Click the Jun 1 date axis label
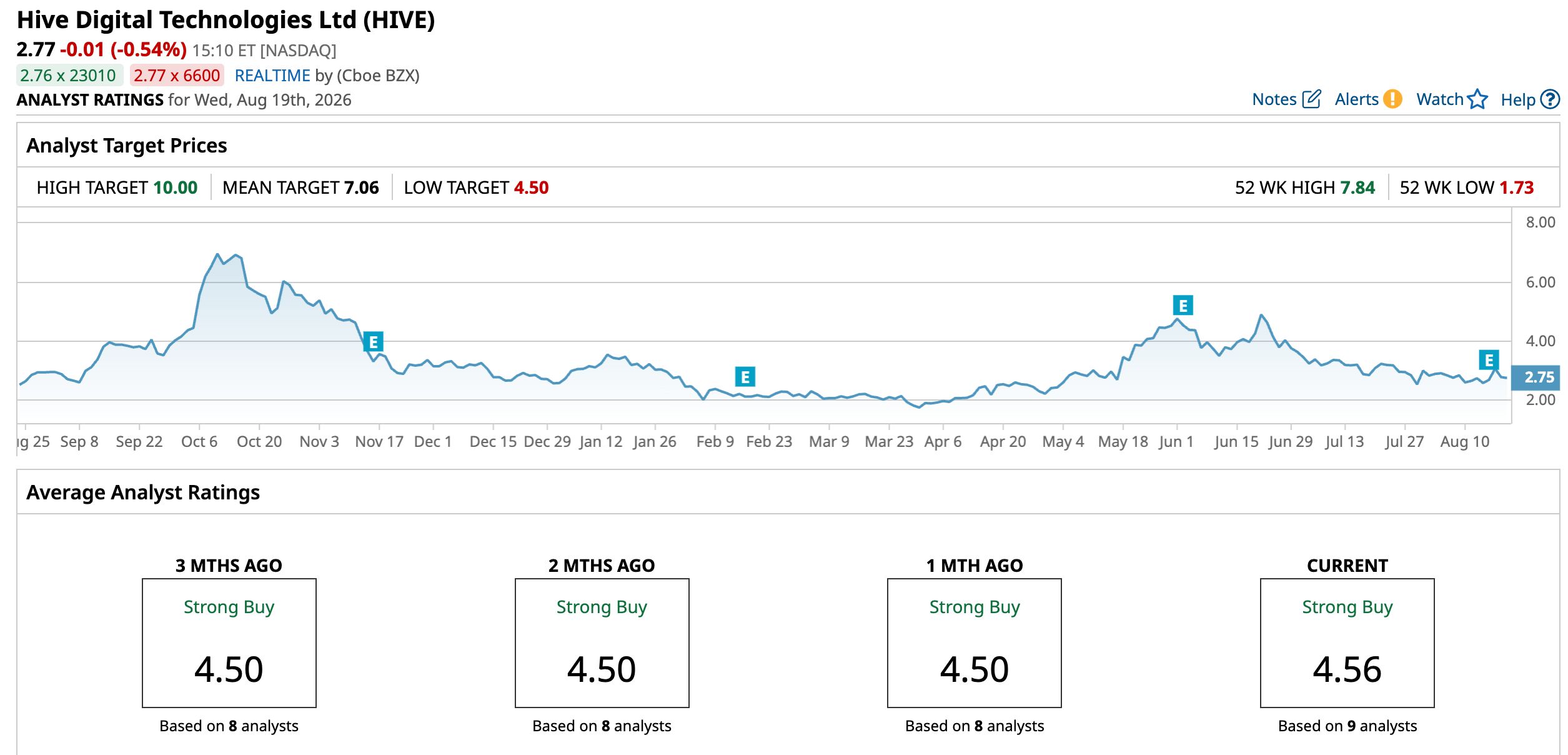This screenshot has width=1568, height=755. [1176, 442]
